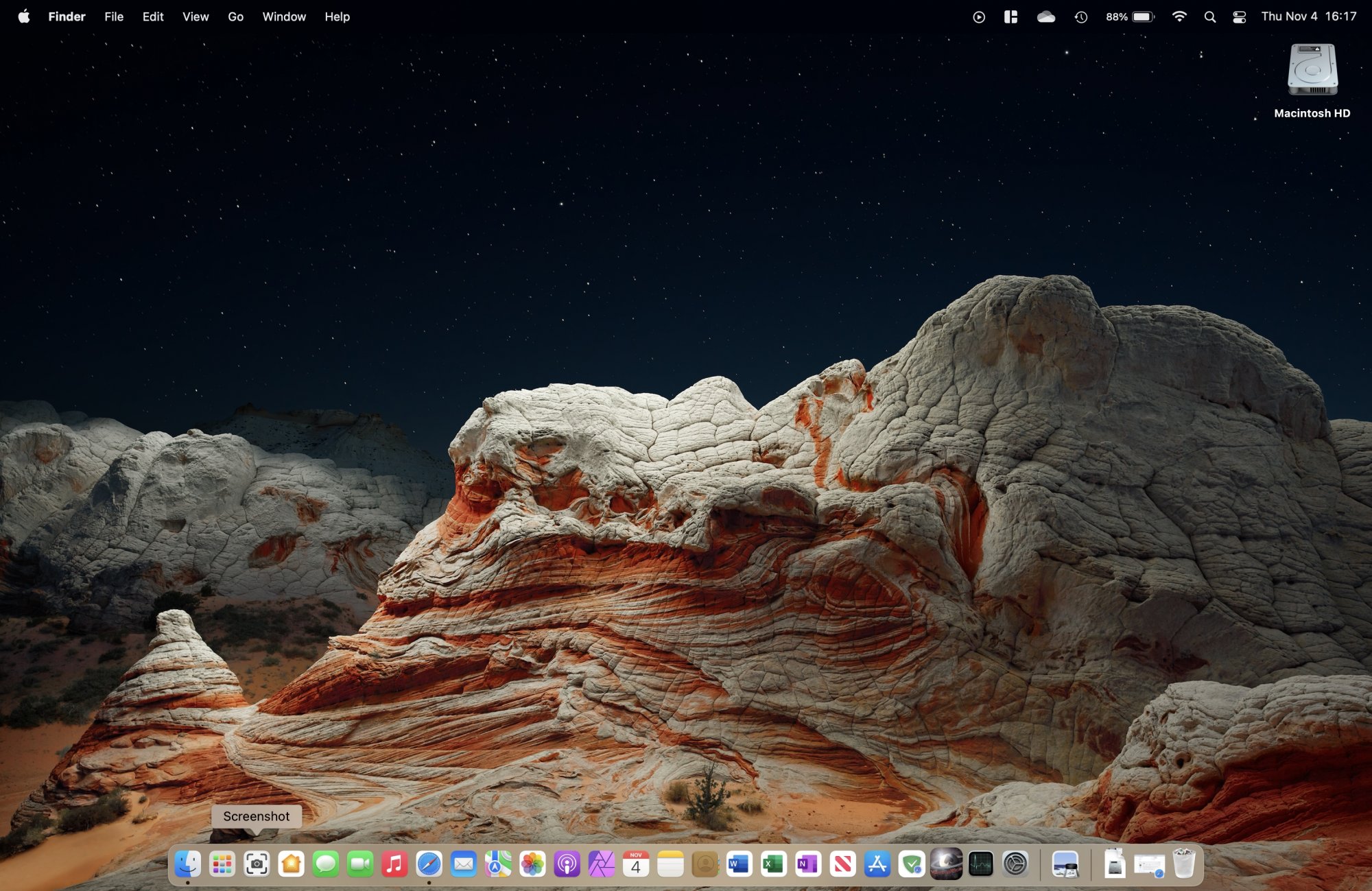Open Microsoft Excel in the Dock
The height and width of the screenshot is (891, 1372).
point(773,864)
